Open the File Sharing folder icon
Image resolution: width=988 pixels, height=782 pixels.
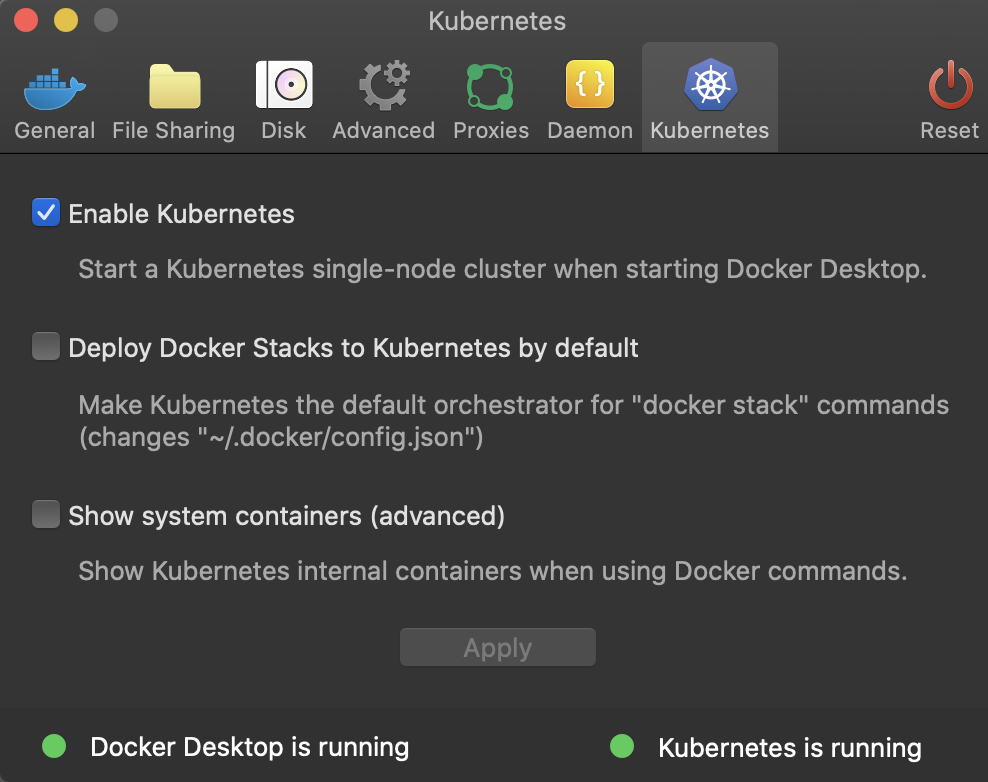[175, 86]
